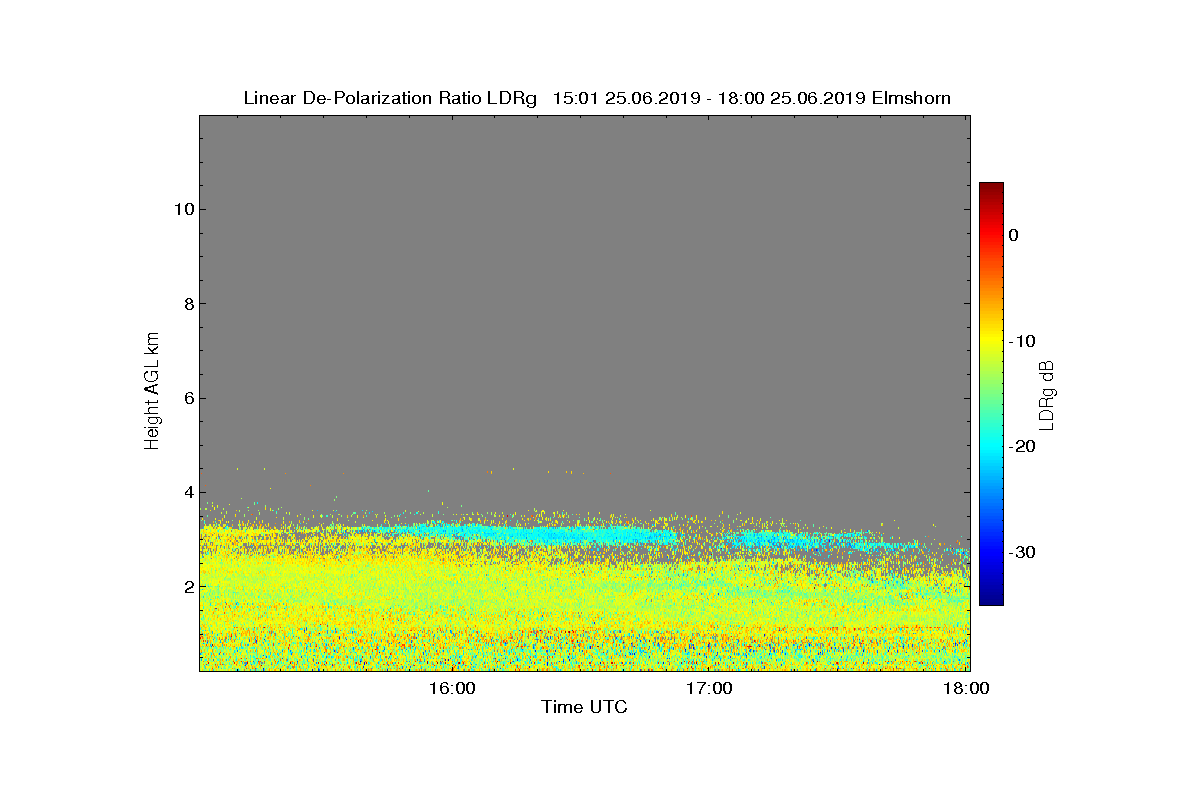The image size is (1200, 800).
Task: Click the plot title text
Action: pos(597,98)
